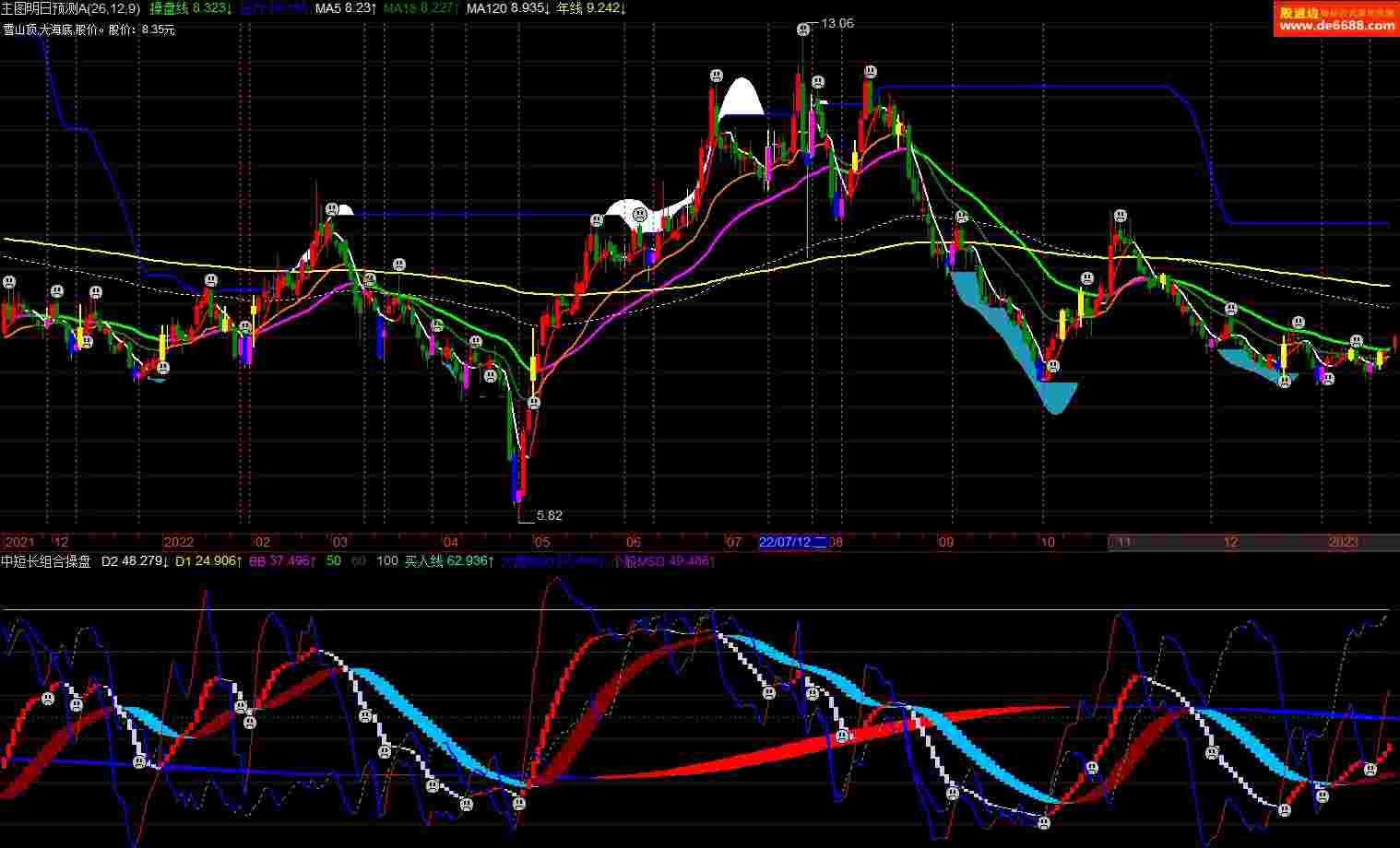The height and width of the screenshot is (848, 1400).
Task: Click the 2023 label on the time axis
Action: click(x=1343, y=542)
